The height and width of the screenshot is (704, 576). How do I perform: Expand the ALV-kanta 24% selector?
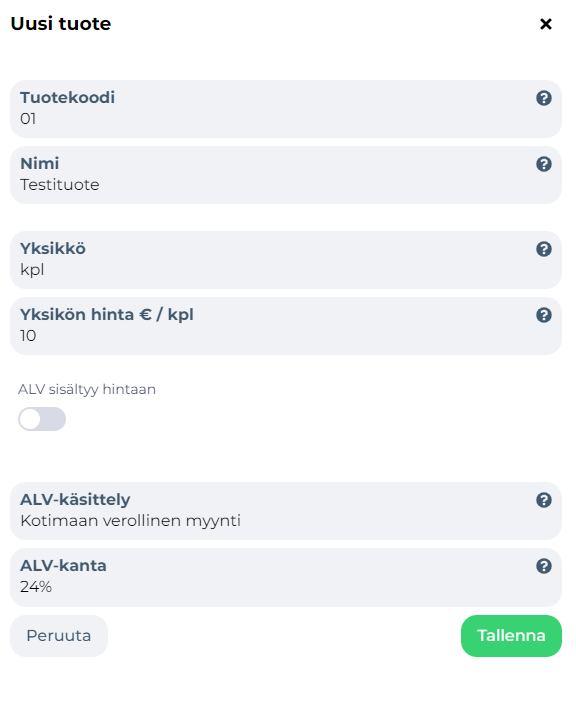(x=286, y=577)
